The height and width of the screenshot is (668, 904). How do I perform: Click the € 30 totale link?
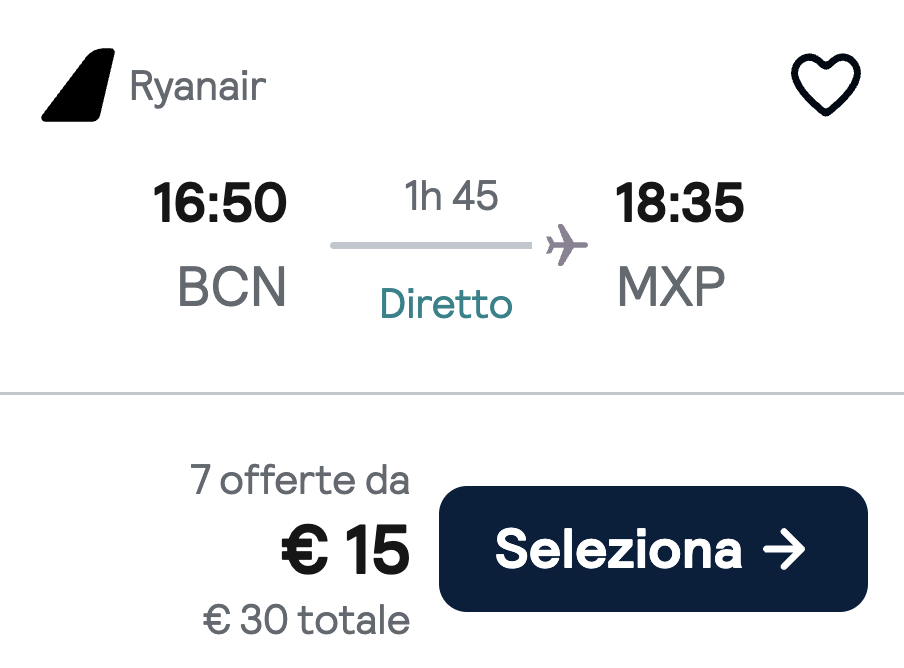point(303,619)
